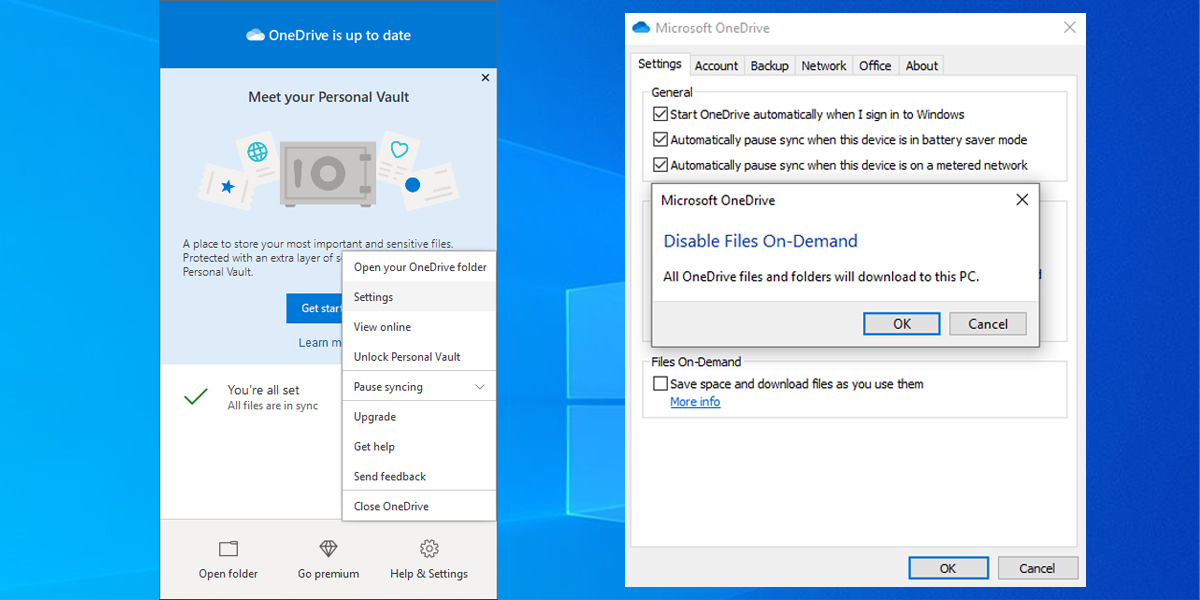This screenshot has height=600, width=1200.
Task: Toggle auto pause sync on metered network
Action: click(660, 165)
